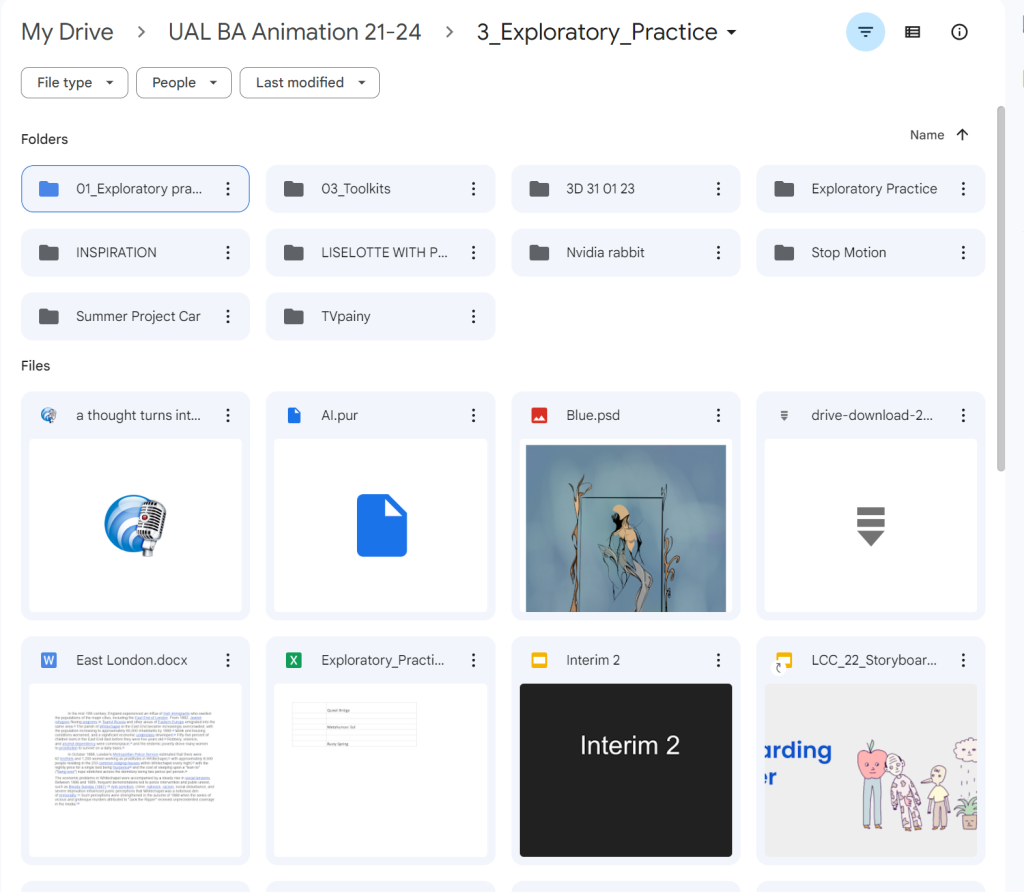Click more options on Nvidia rabbit folder
Viewport: 1024px width, 892px height.
tap(718, 253)
